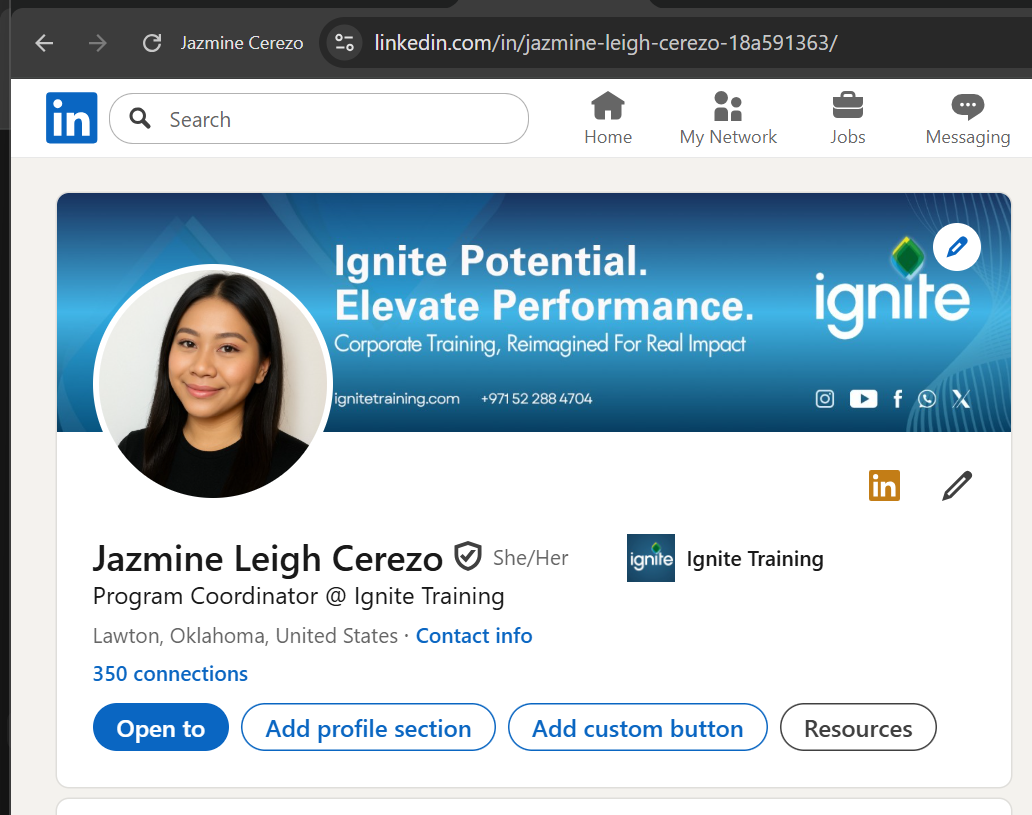The image size is (1032, 815).
Task: Click the name Jazmine Leigh Cerezo
Action: pos(267,558)
